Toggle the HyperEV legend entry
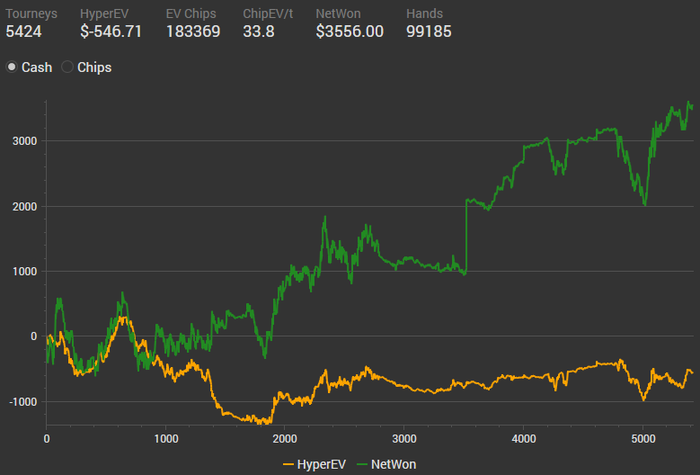Image resolution: width=700 pixels, height=475 pixels. coord(314,464)
